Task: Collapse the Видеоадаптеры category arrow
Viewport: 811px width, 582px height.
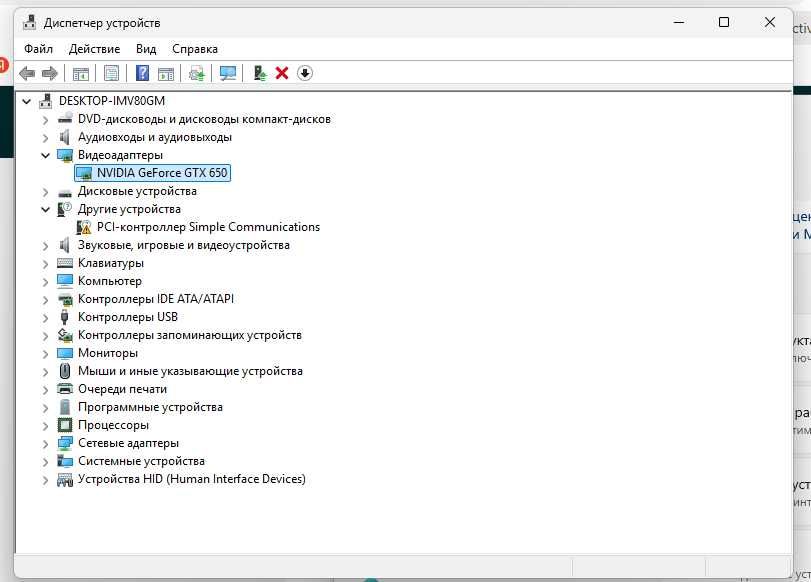Action: click(46, 155)
